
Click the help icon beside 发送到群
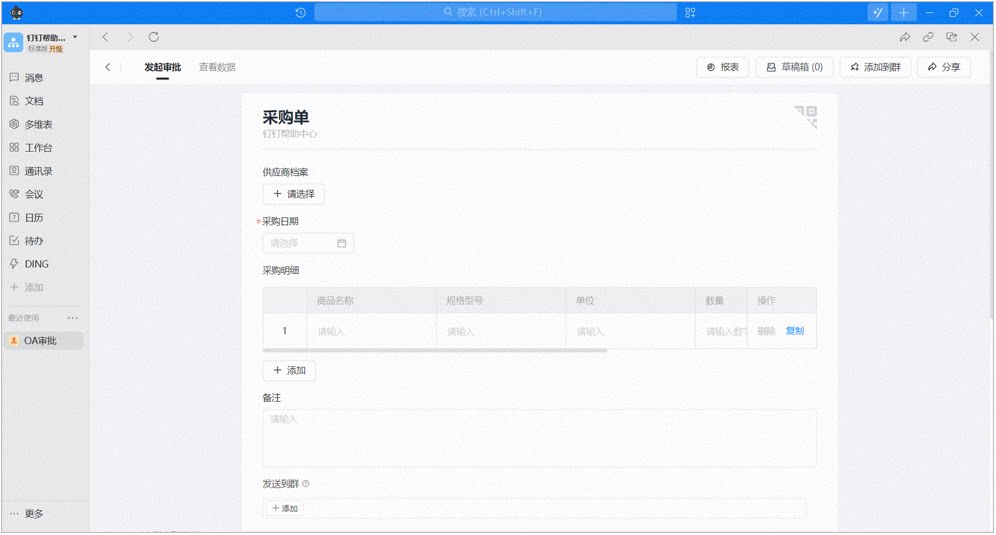pos(306,484)
